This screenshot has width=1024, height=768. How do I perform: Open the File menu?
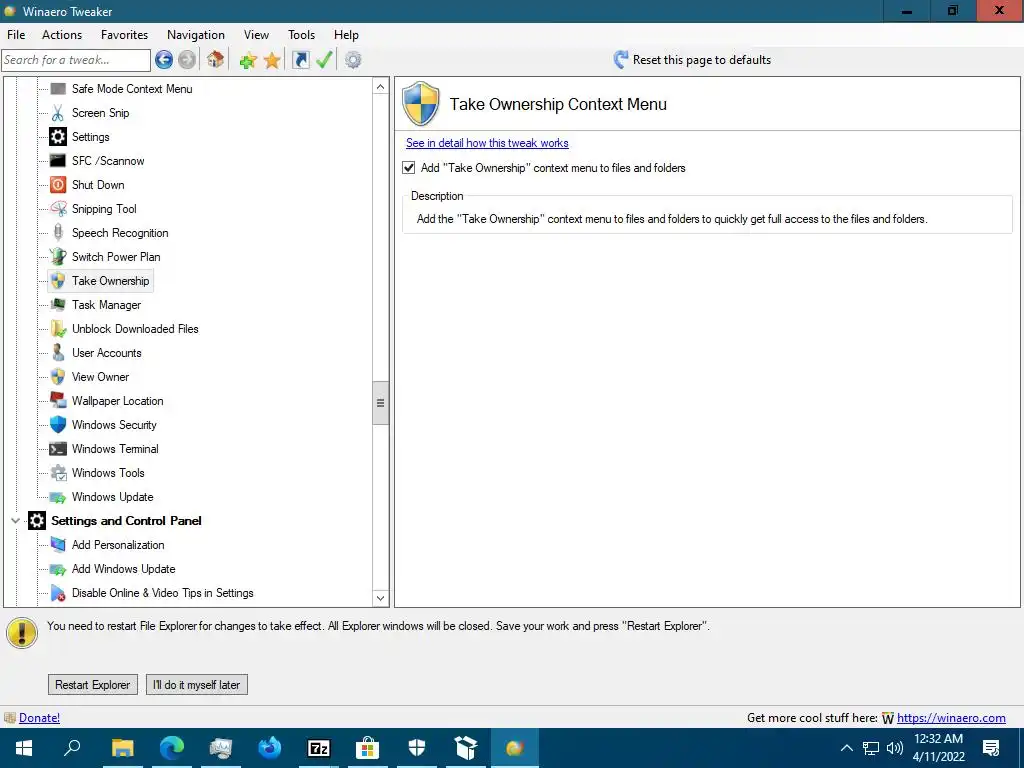(16, 35)
